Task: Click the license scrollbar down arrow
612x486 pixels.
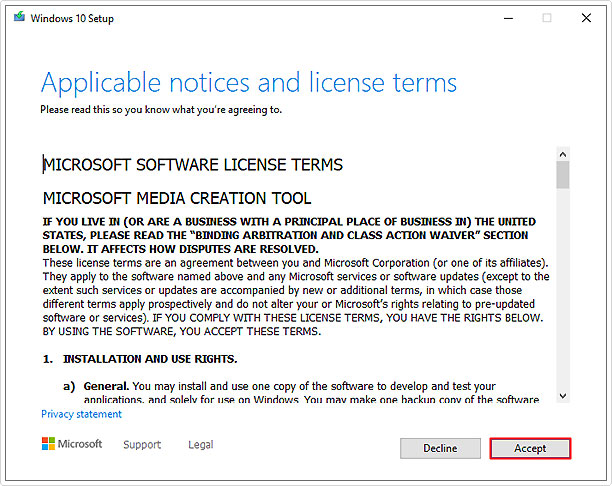Action: coord(562,396)
